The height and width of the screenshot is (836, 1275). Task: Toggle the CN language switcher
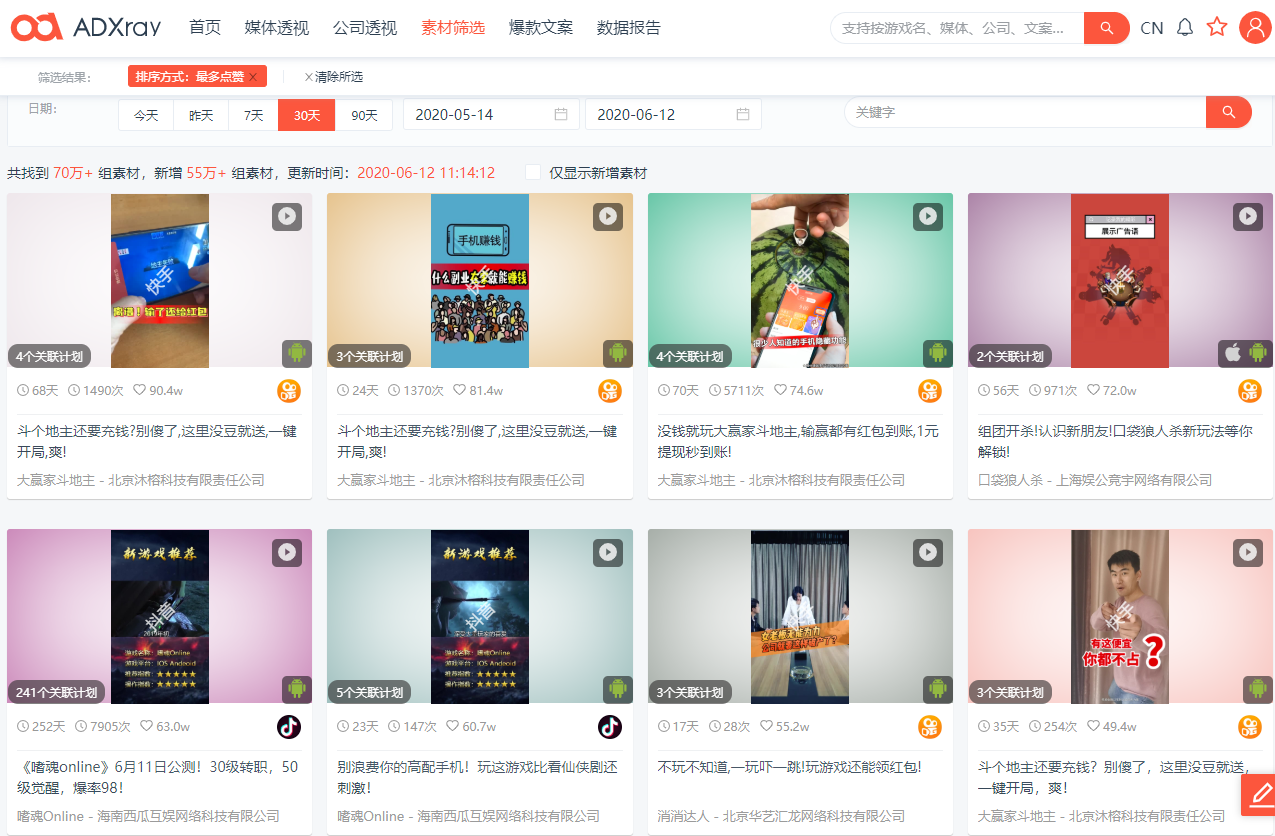1151,28
